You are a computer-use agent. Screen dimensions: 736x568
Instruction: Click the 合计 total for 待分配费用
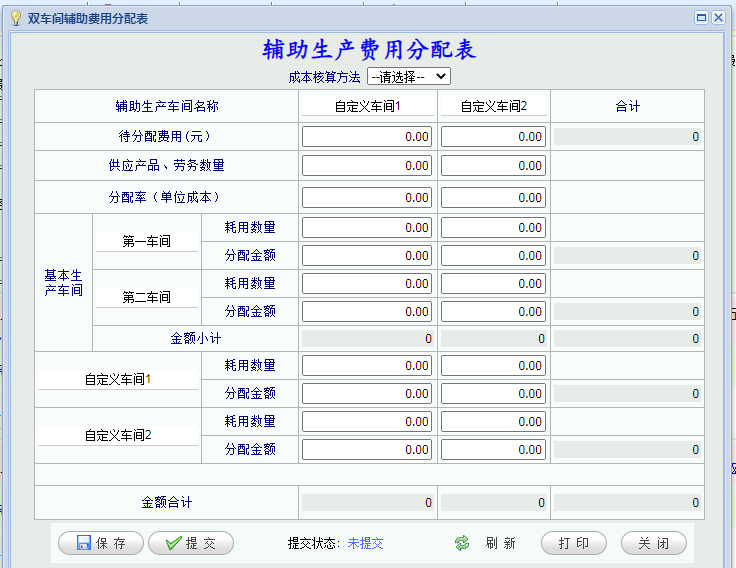point(627,137)
